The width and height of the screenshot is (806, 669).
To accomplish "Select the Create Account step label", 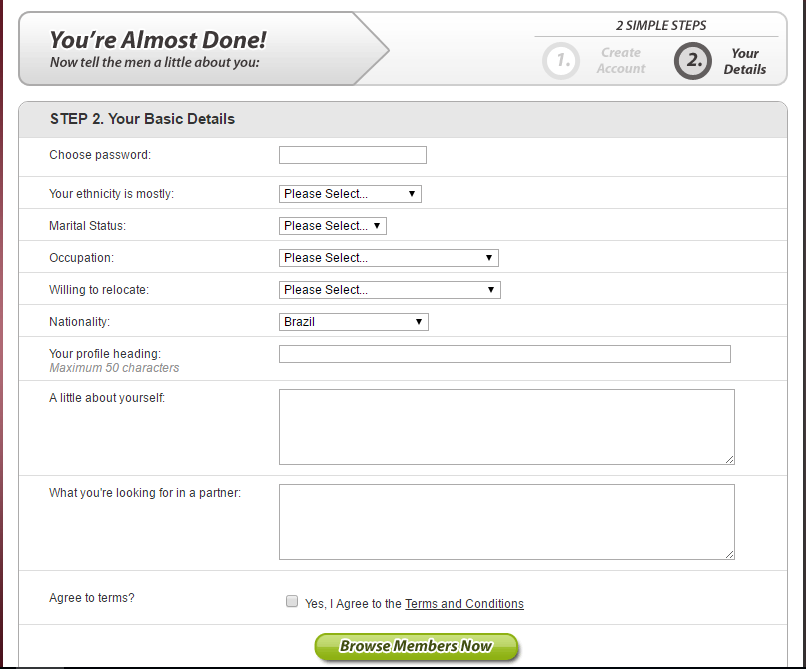I will click(621, 61).
